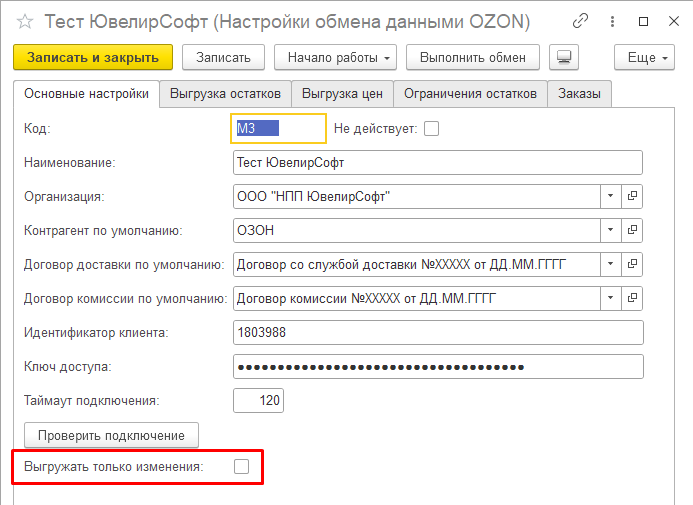Click the monitor icon toolbar button
693x505 pixels.
tap(564, 57)
